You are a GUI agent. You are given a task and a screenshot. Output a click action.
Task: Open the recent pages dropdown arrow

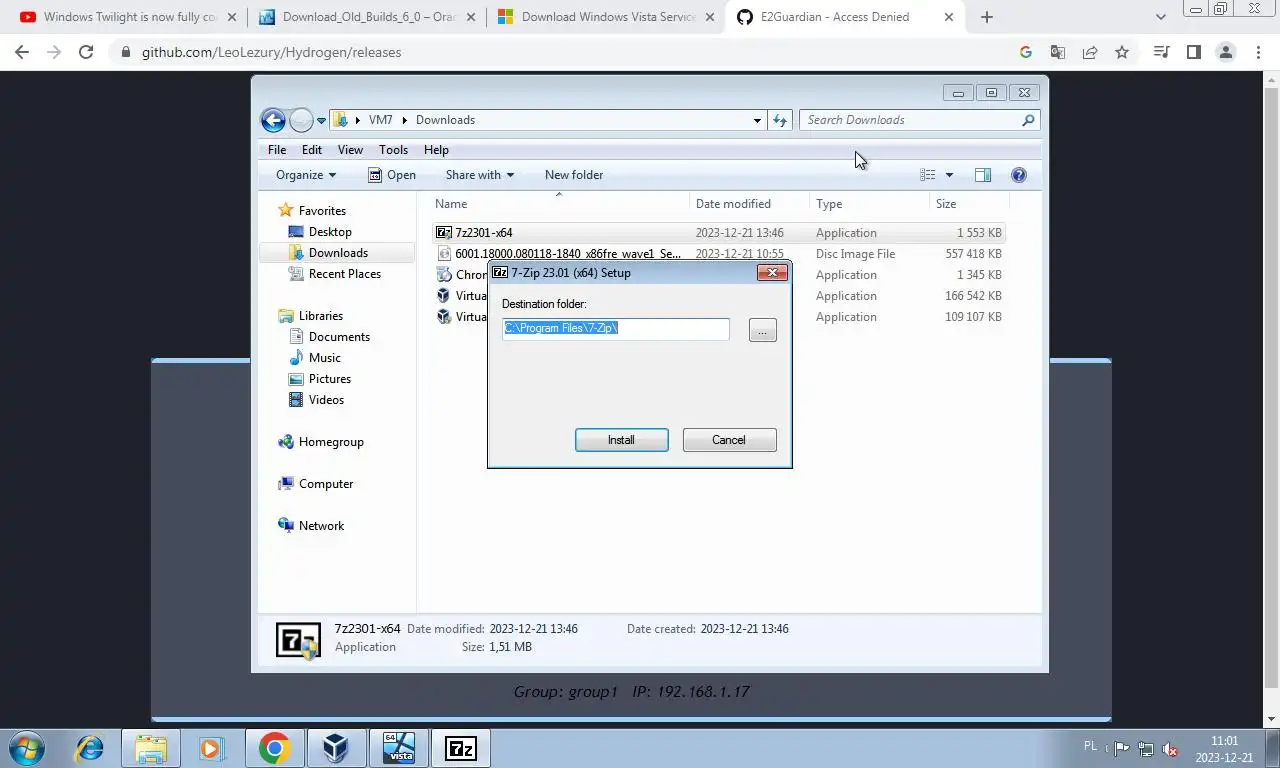tap(321, 120)
